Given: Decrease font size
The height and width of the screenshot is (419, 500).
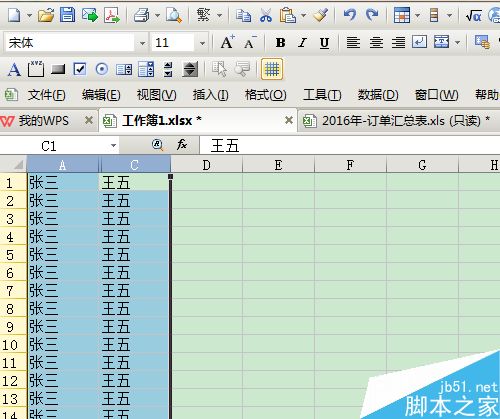Looking at the screenshot, I should tap(250, 42).
